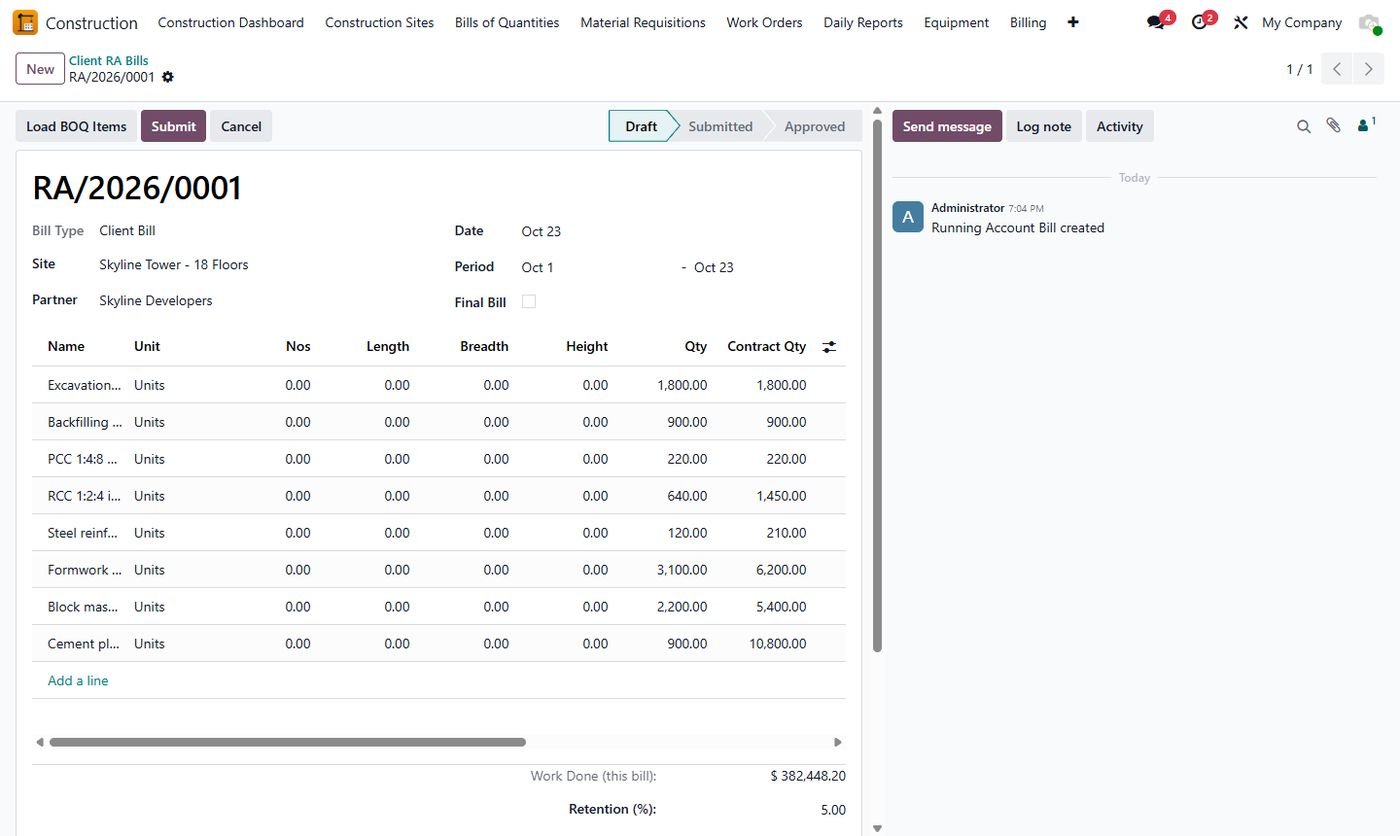Open the Equipment menu

956,22
